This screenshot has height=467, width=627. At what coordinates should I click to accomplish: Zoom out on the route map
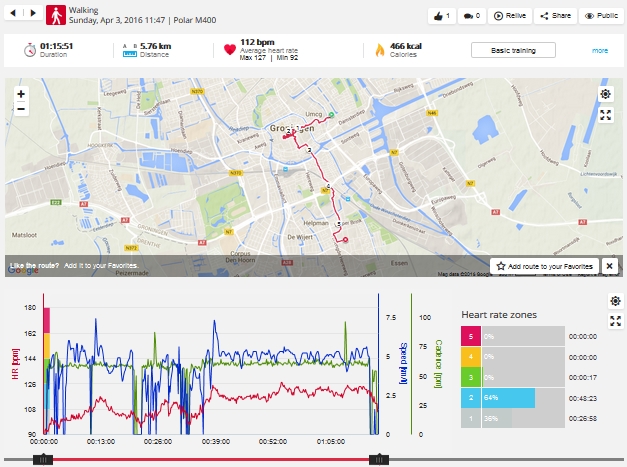tap(21, 109)
